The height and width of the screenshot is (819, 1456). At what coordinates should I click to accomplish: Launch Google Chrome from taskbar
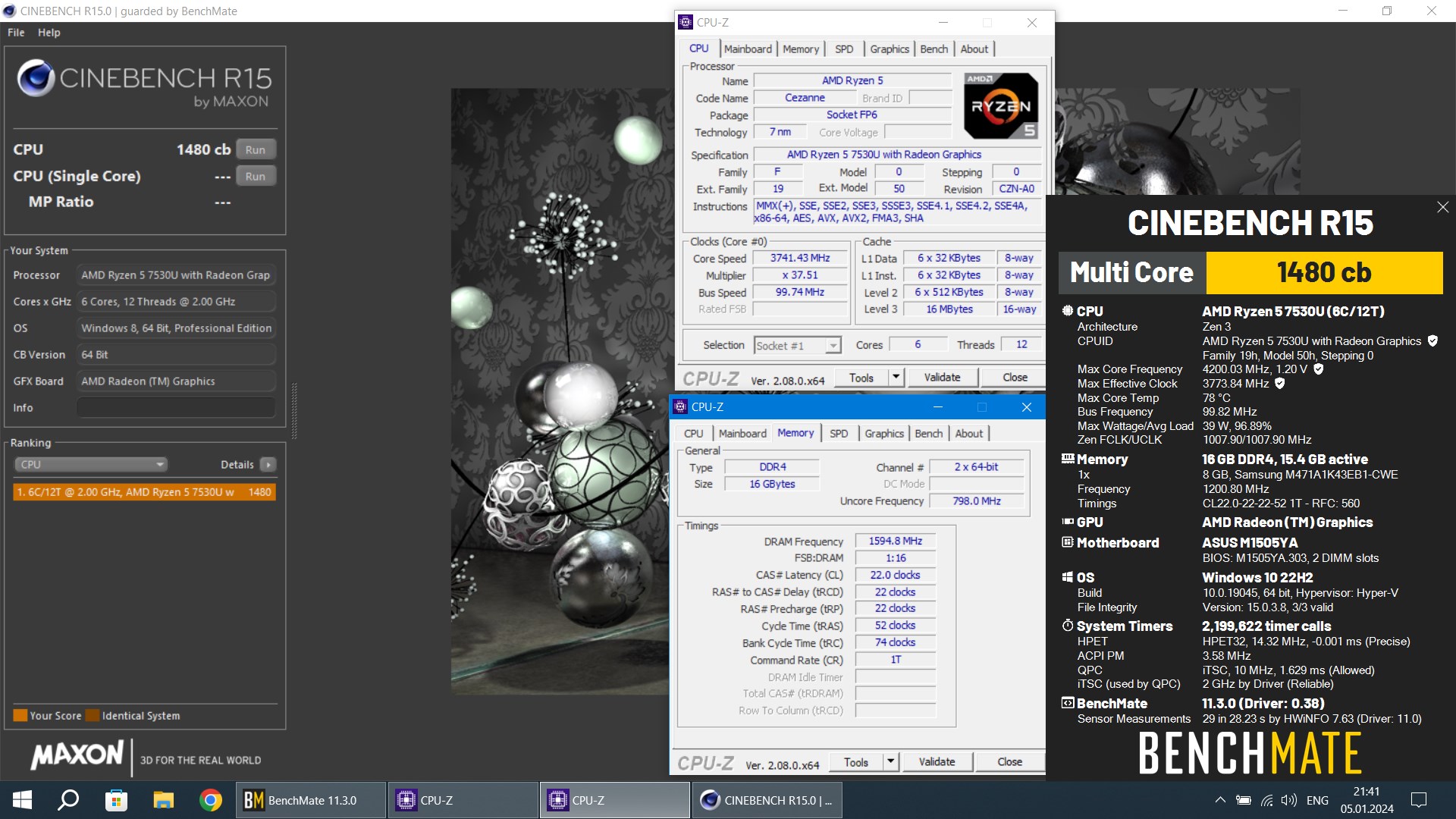pos(211,800)
